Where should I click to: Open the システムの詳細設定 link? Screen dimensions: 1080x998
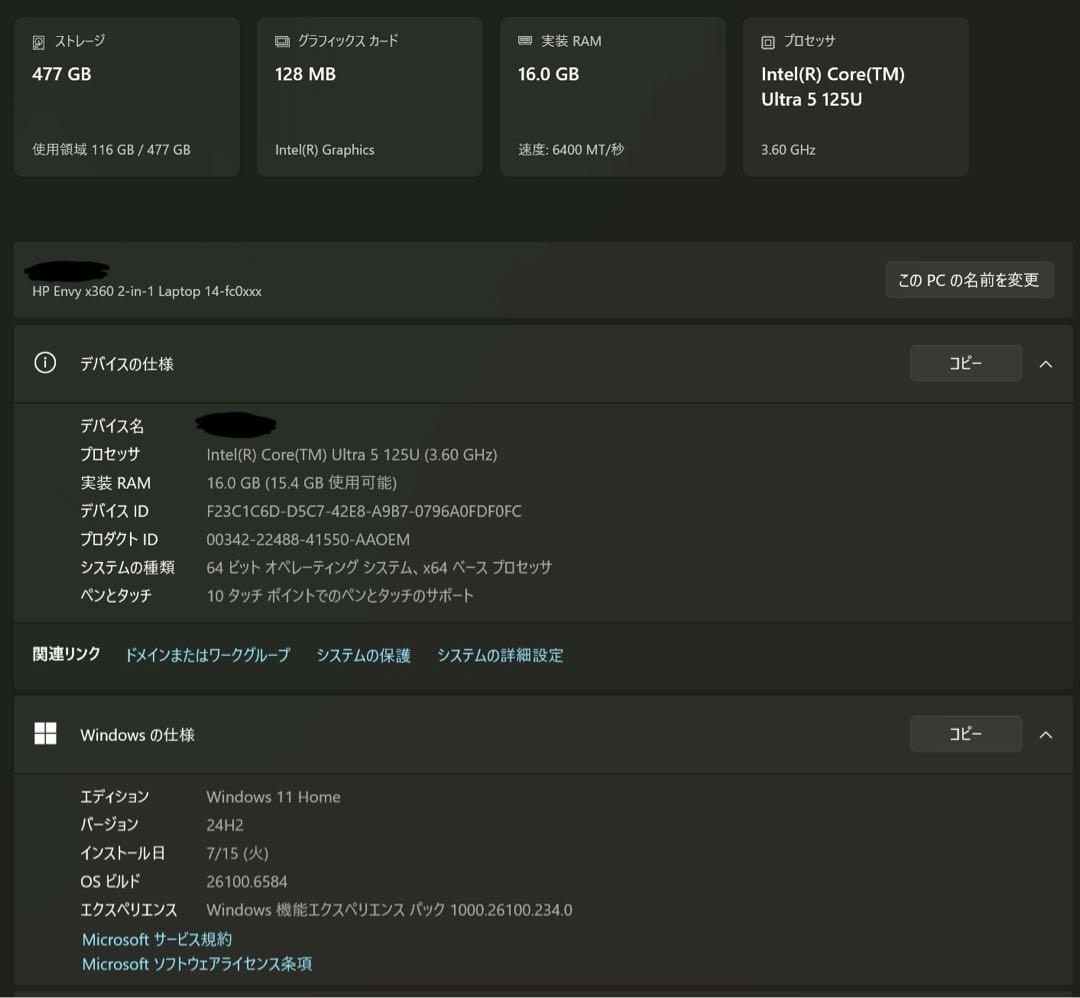tap(500, 655)
